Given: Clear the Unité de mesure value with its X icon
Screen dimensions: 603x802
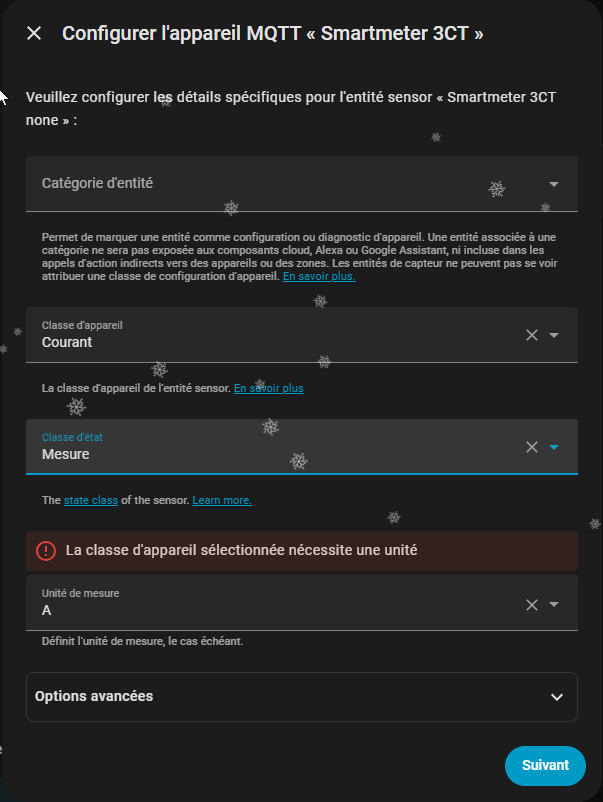Looking at the screenshot, I should [x=532, y=604].
